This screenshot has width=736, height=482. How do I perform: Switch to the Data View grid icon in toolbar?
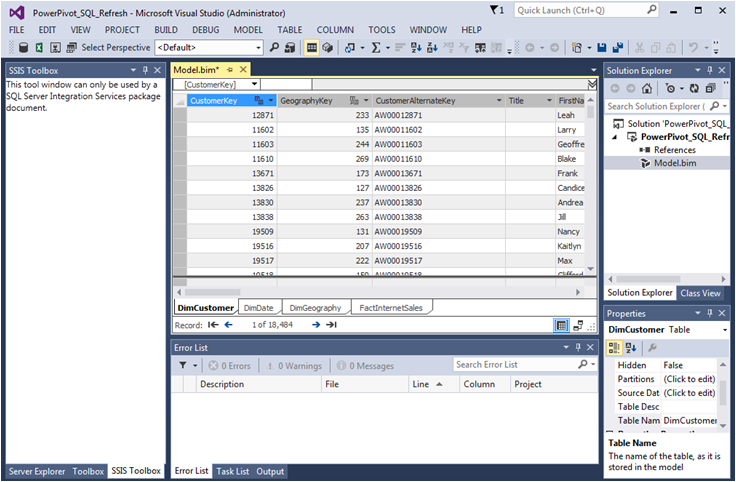[x=312, y=47]
